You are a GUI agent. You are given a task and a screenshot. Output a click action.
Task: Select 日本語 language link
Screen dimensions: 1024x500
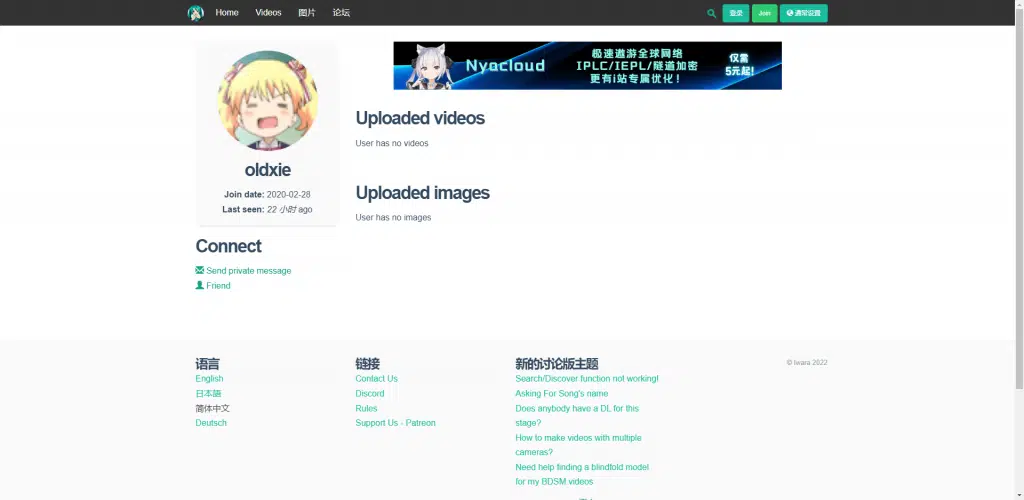208,393
